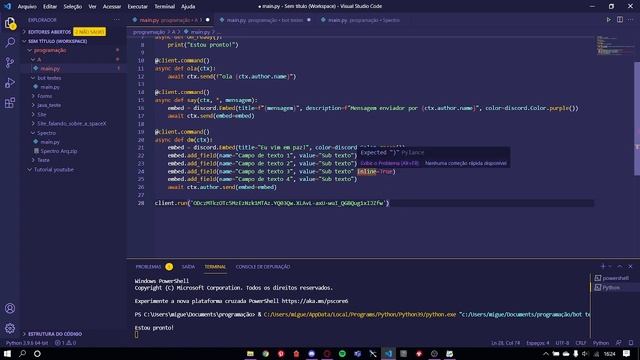This screenshot has height=360, width=640.
Task: Open Windows Start menu
Action: [x=7, y=353]
